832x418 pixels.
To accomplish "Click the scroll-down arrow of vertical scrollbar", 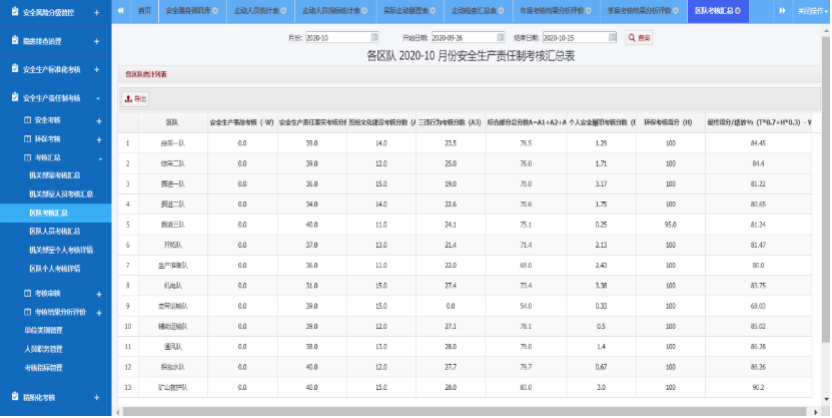I will tap(826, 399).
